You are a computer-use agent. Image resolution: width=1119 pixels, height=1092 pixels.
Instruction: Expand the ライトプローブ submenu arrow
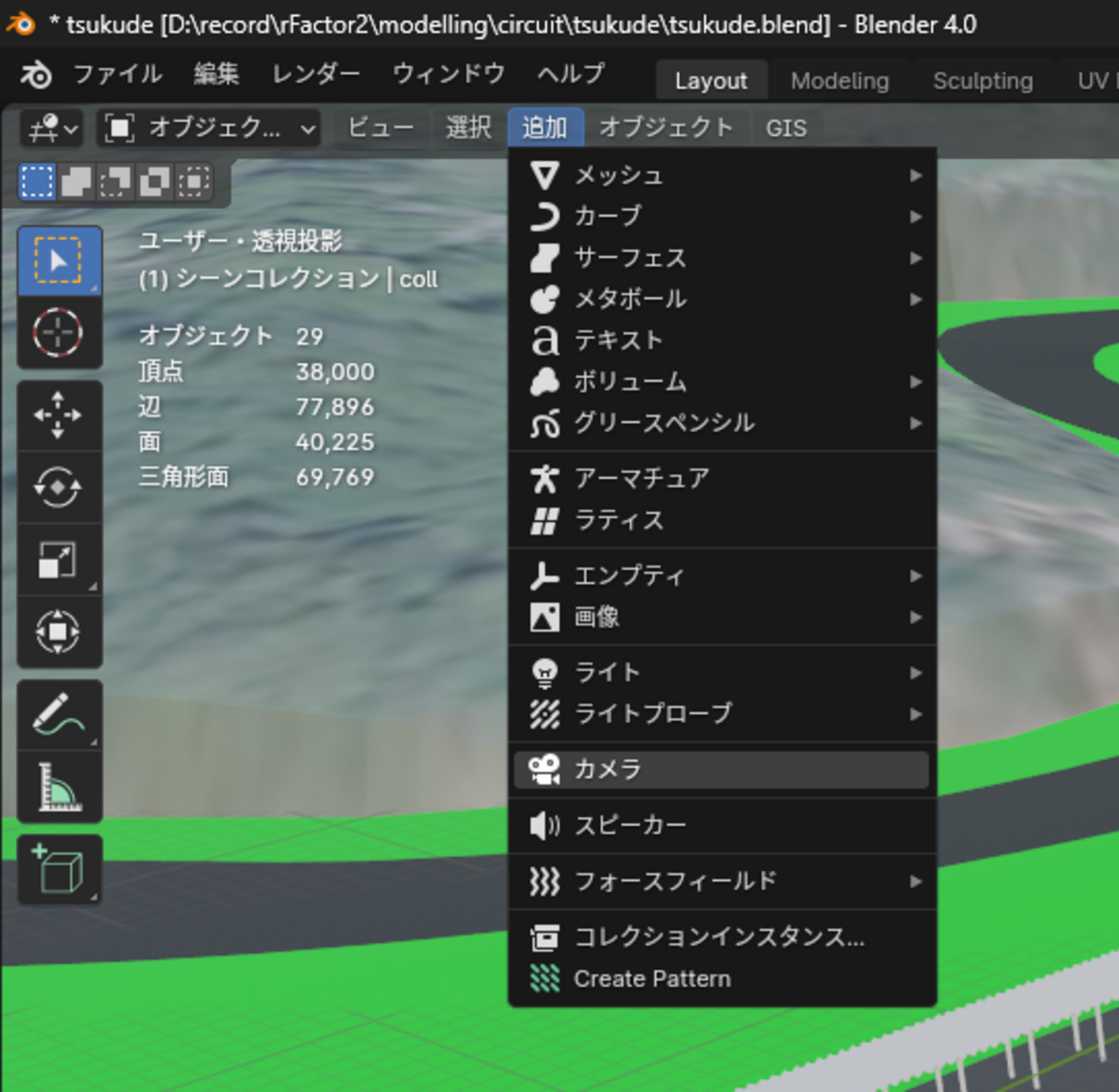(x=916, y=714)
